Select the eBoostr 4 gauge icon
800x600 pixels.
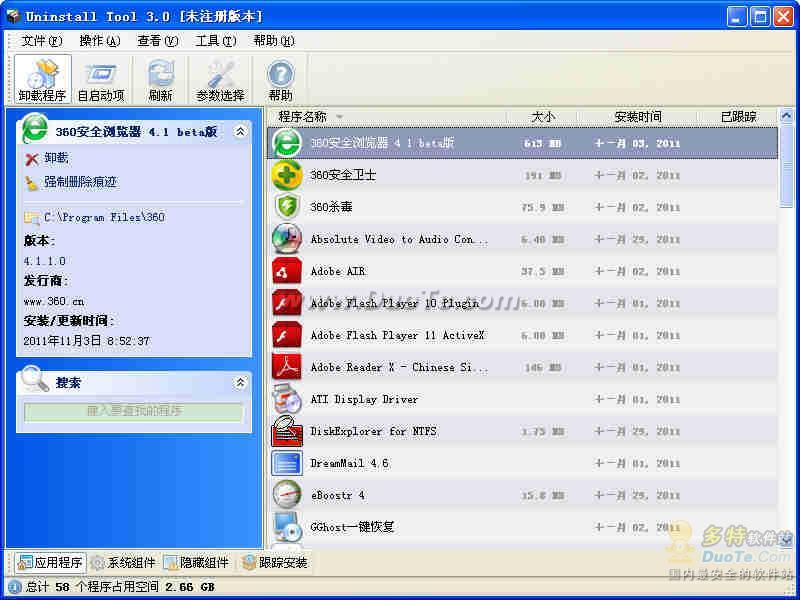tap(287, 495)
